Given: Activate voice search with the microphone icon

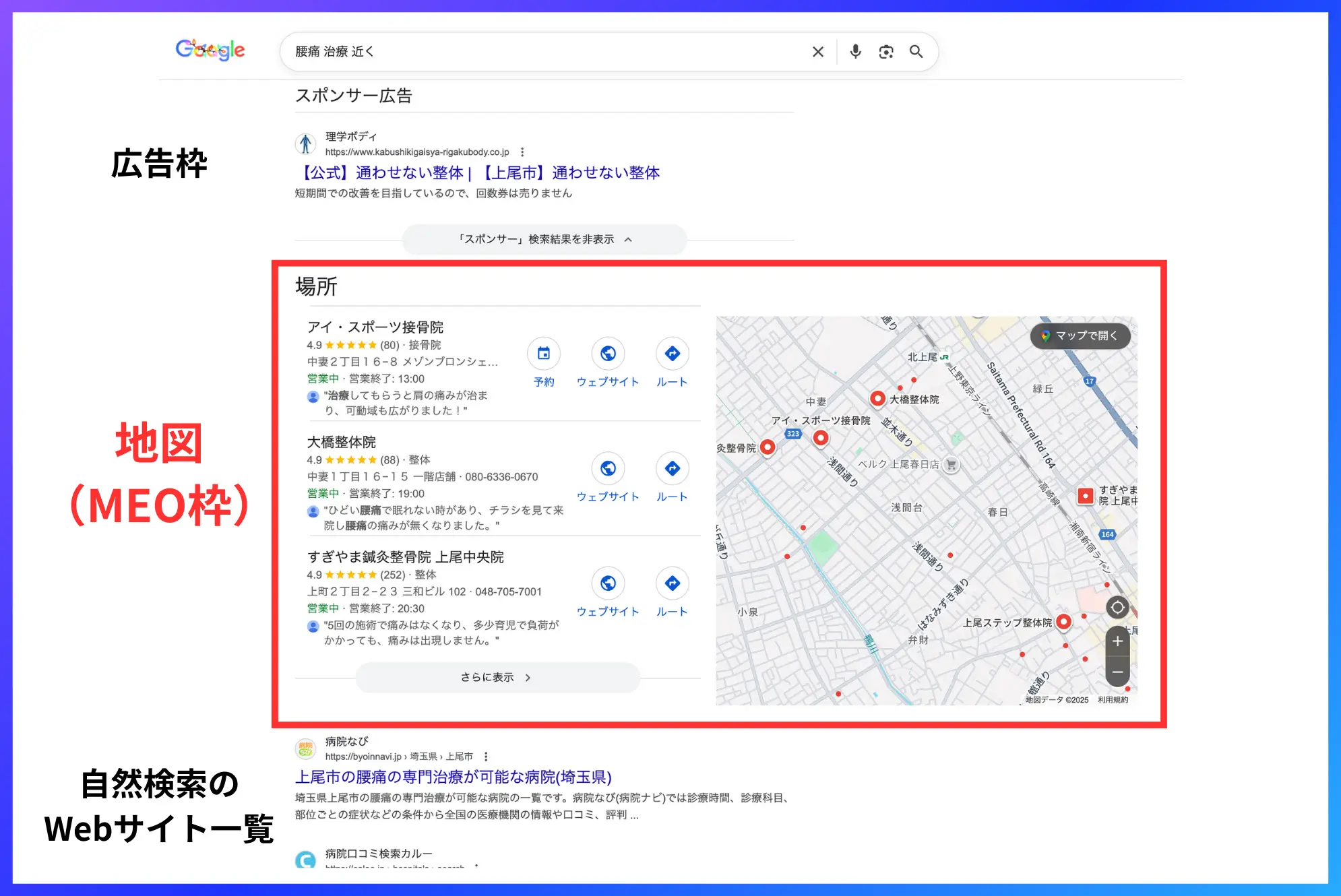Looking at the screenshot, I should click(855, 51).
